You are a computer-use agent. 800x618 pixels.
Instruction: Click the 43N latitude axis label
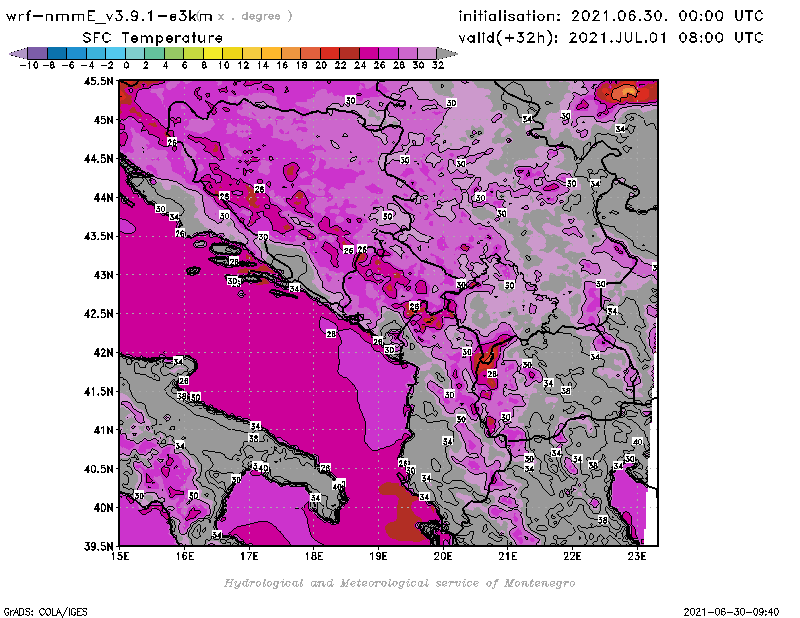tap(103, 275)
